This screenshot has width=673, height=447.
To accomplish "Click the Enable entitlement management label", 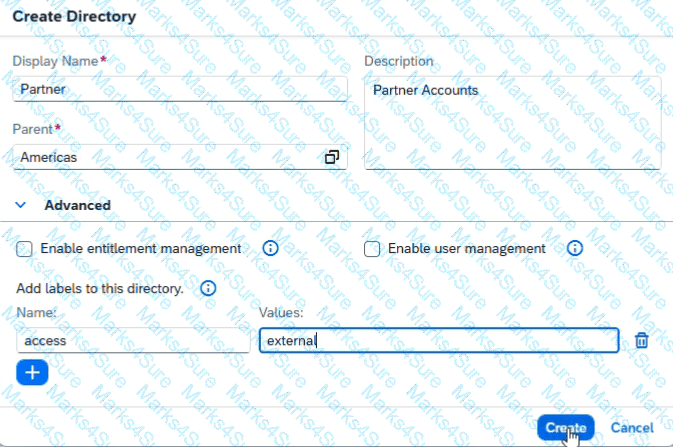I will pyautogui.click(x=141, y=248).
